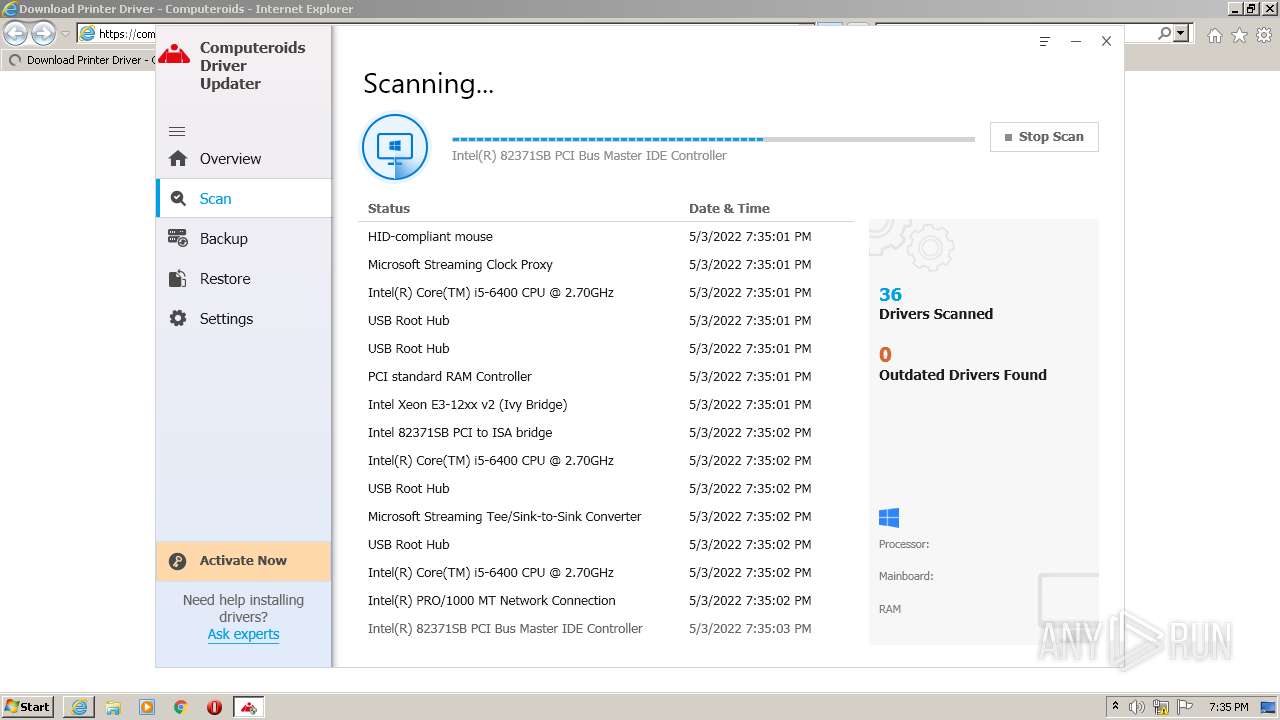Click the Stop Scan button
Viewport: 1280px width, 720px height.
click(x=1044, y=137)
